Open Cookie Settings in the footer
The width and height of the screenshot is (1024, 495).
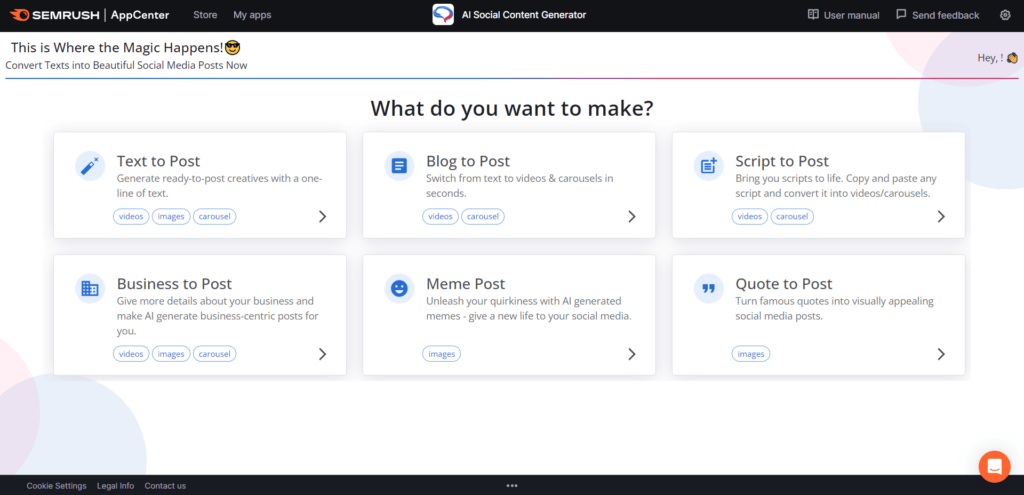56,486
